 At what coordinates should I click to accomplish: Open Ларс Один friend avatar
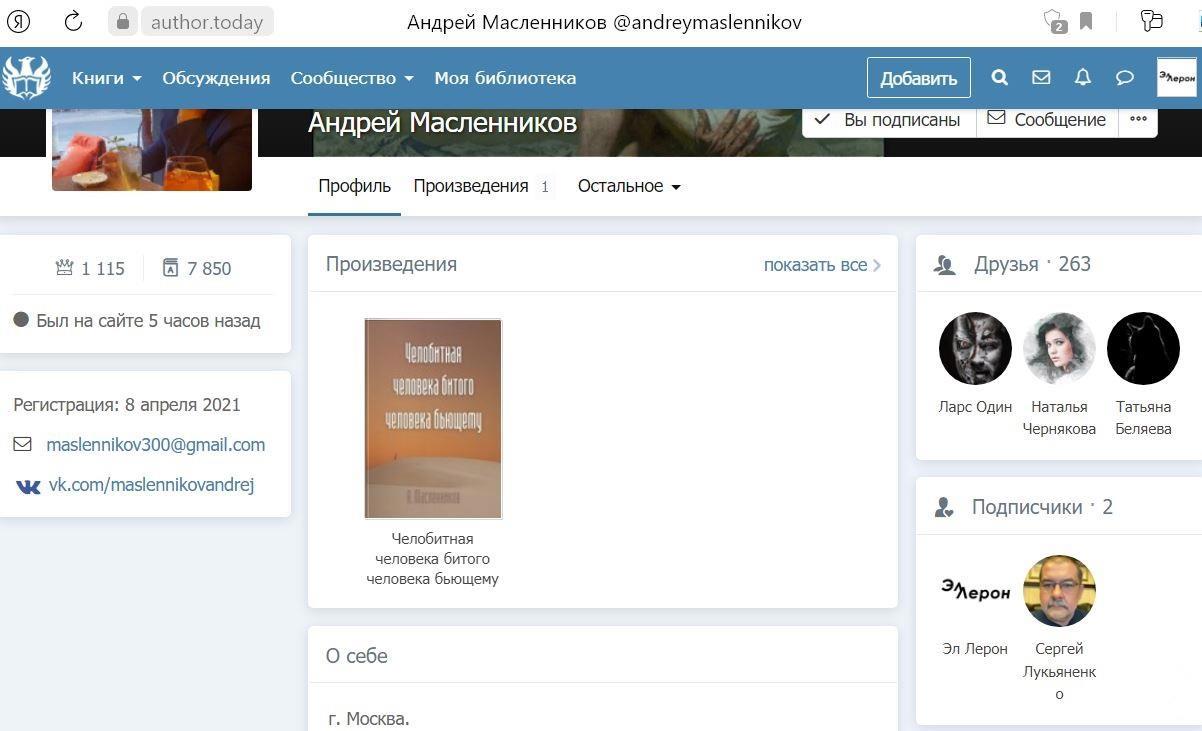[975, 349]
